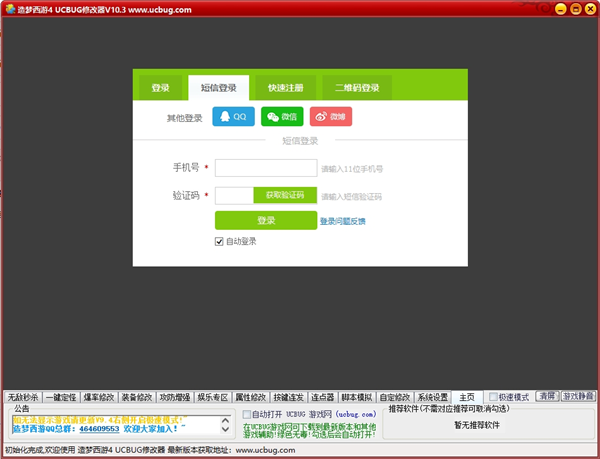Minimize the window via yellow minus button
The image size is (600, 459).
click(x=561, y=9)
